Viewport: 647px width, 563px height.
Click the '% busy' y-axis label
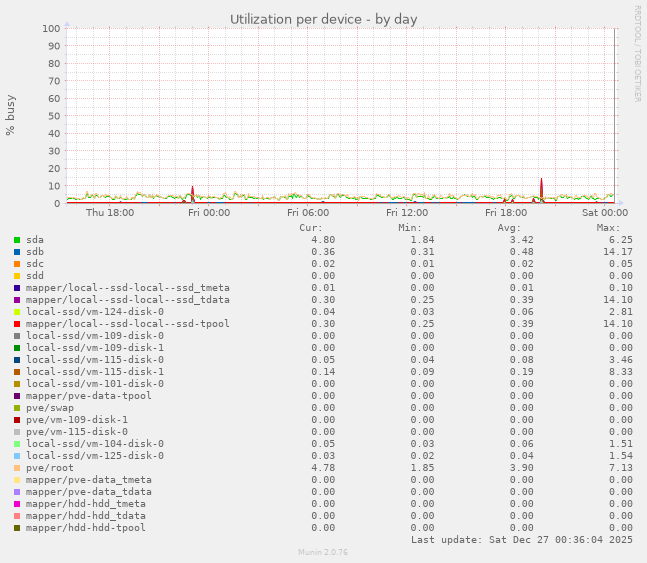(x=10, y=115)
